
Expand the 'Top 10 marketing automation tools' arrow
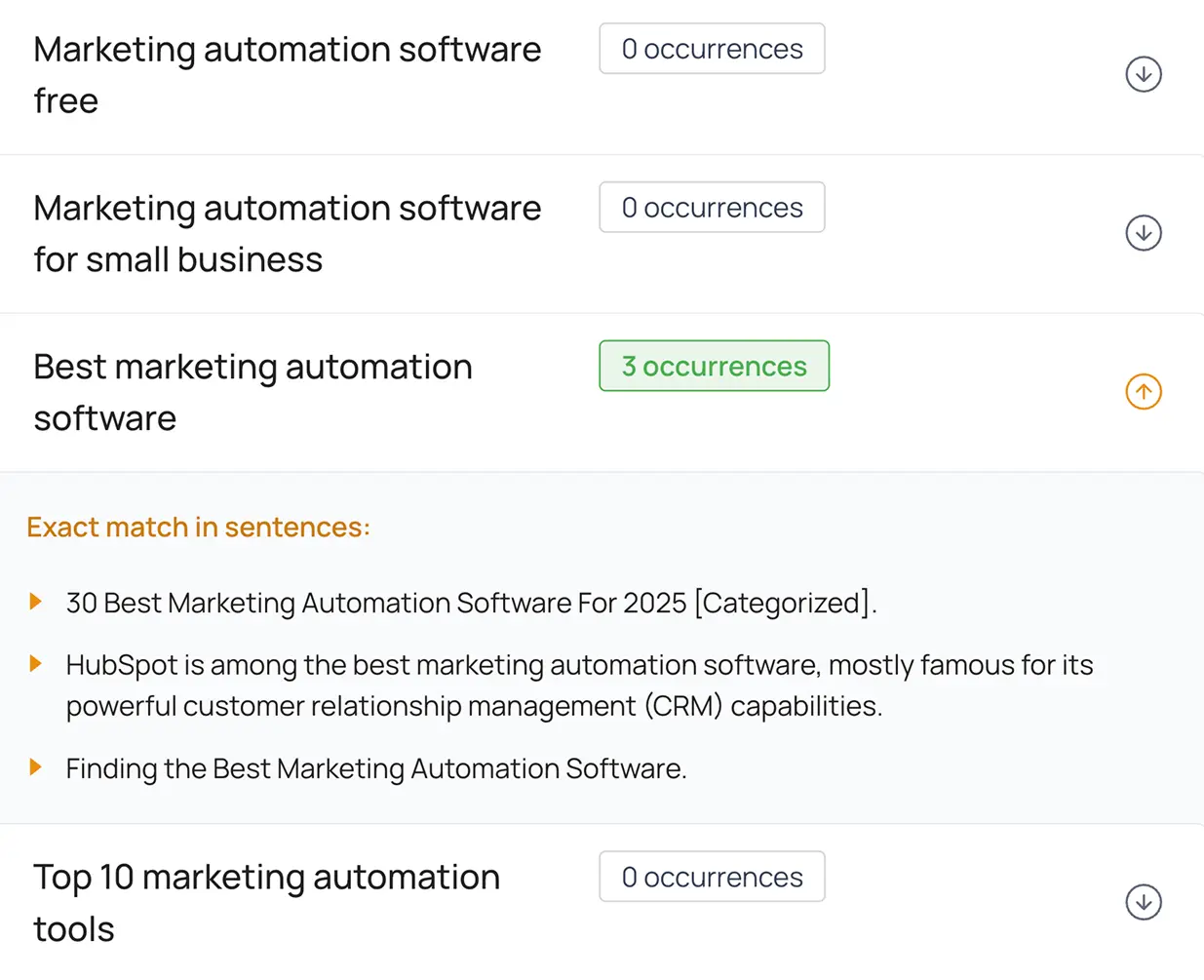[1143, 902]
